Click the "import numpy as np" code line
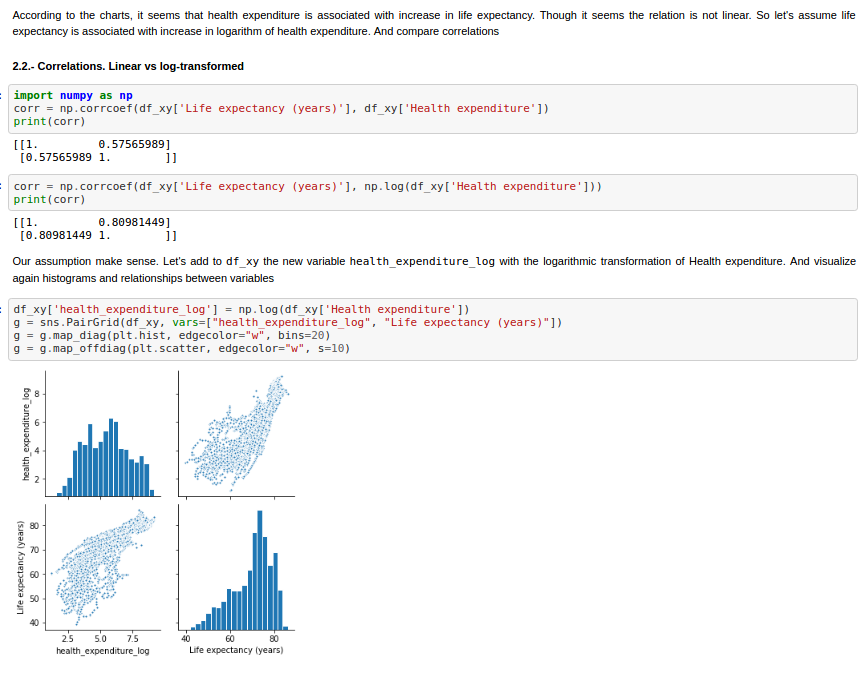The height and width of the screenshot is (673, 868). [x=73, y=95]
